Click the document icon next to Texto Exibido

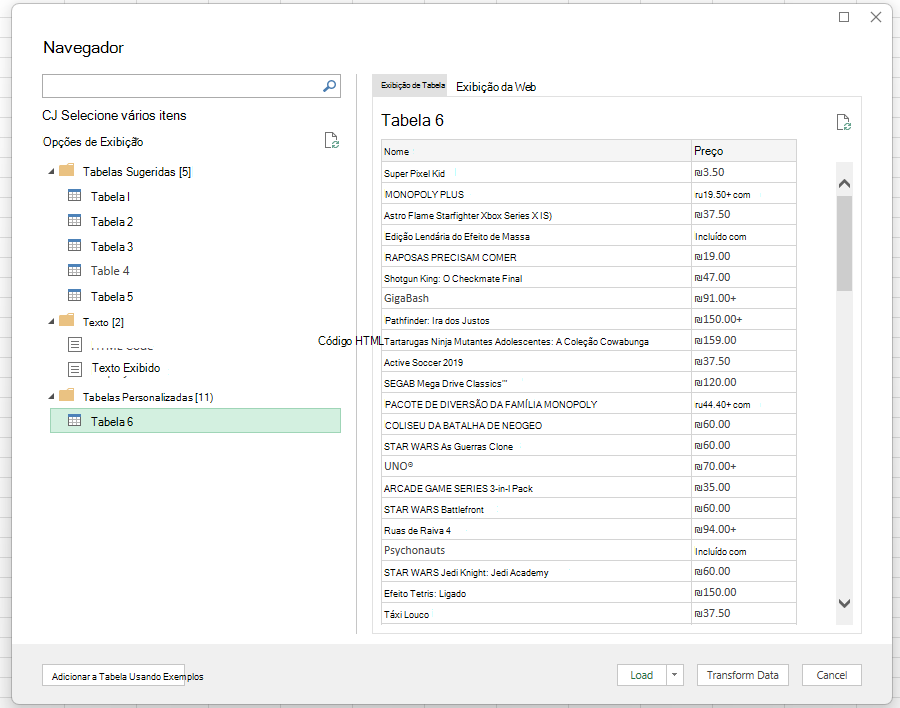pos(75,369)
